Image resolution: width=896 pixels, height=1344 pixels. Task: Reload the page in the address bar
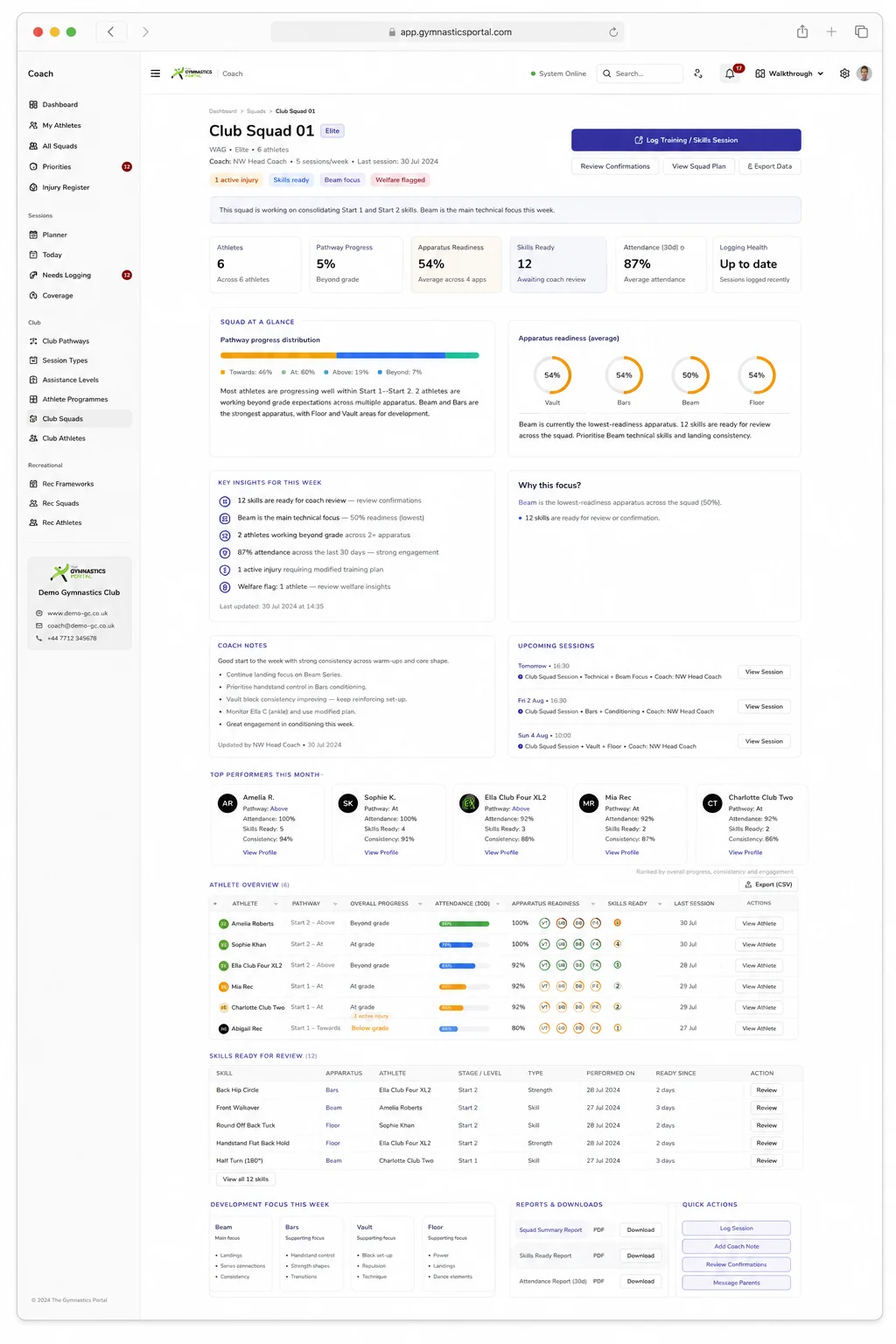coord(613,32)
